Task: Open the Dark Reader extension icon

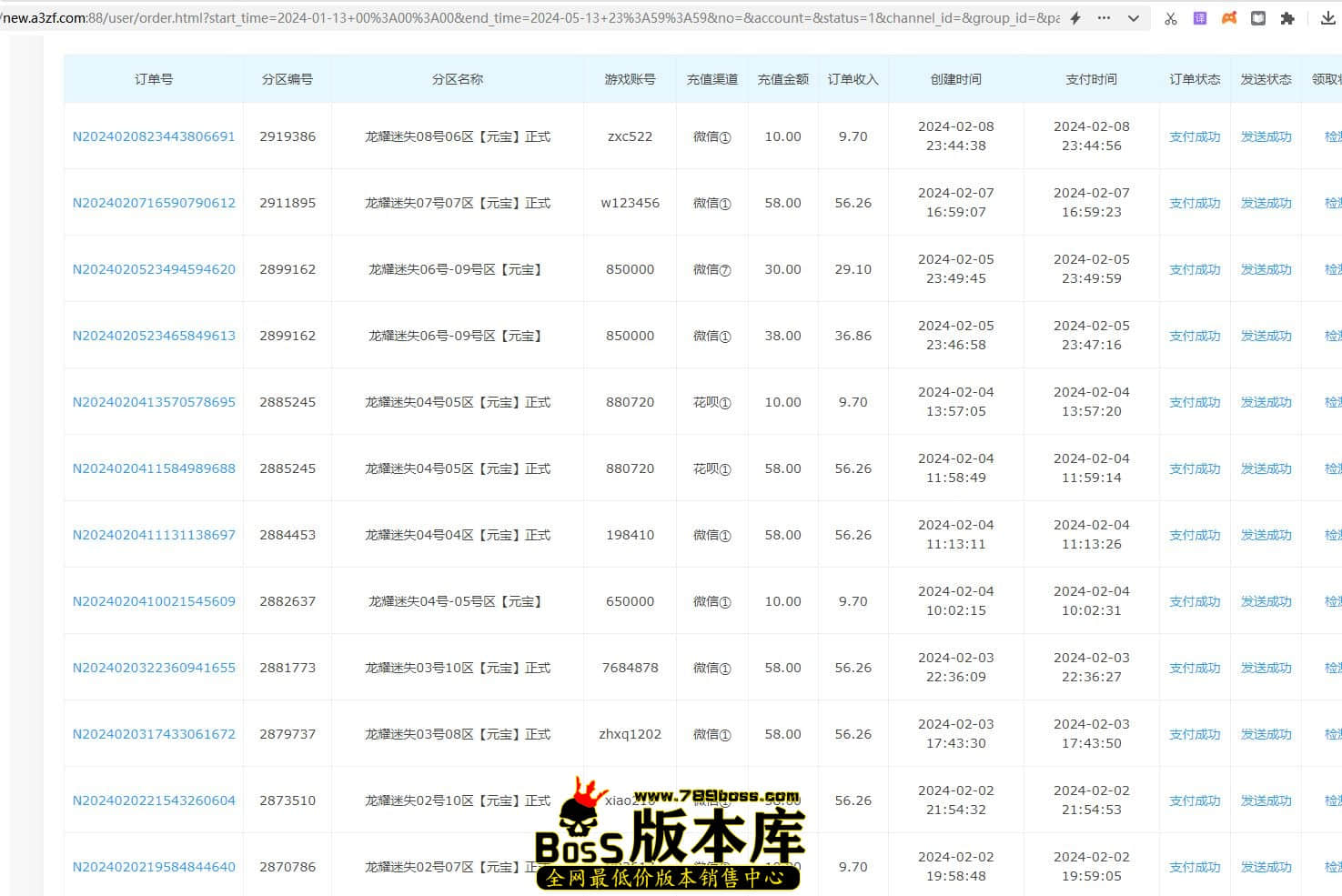Action: (1258, 17)
